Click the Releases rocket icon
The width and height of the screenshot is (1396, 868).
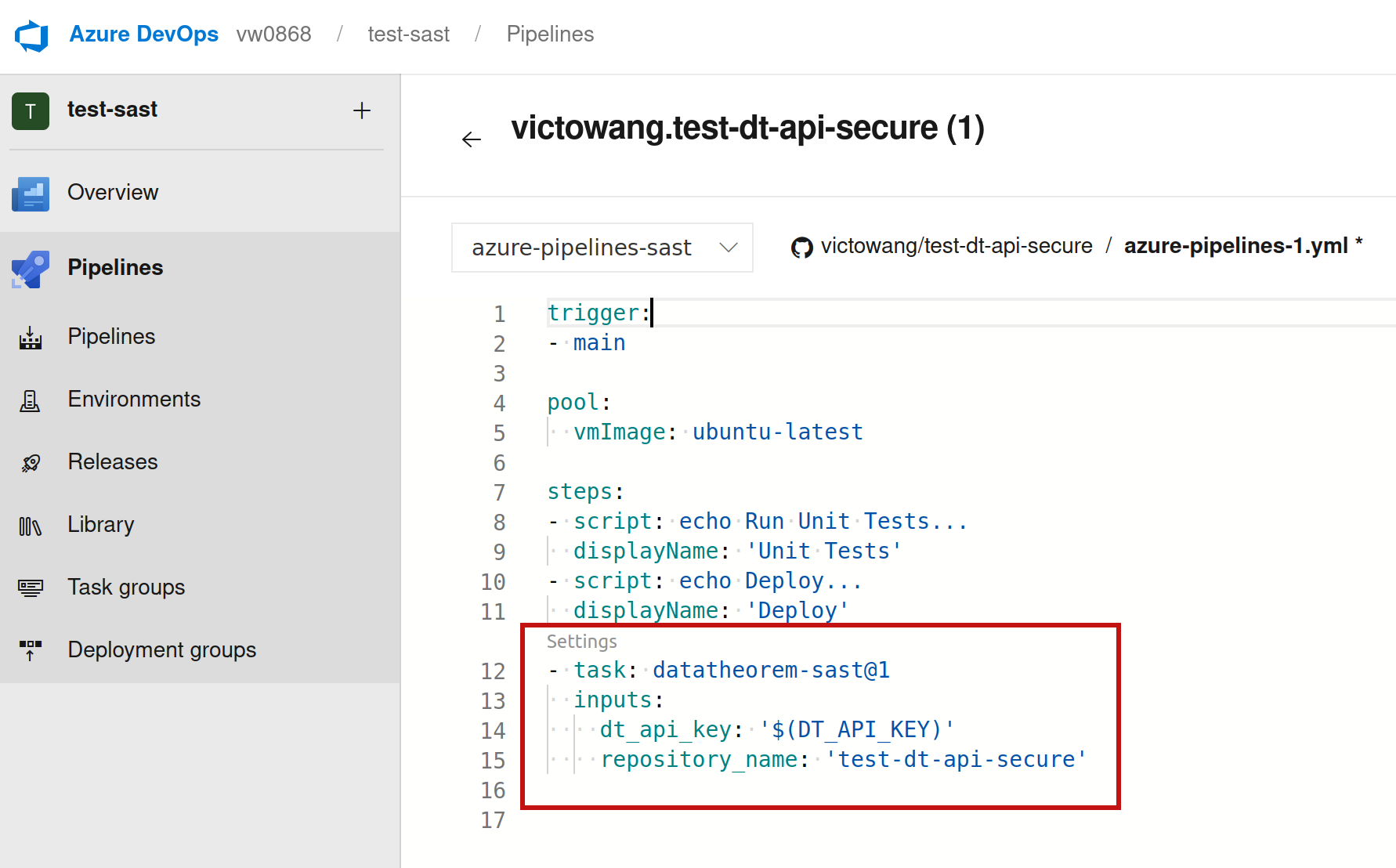[31, 463]
